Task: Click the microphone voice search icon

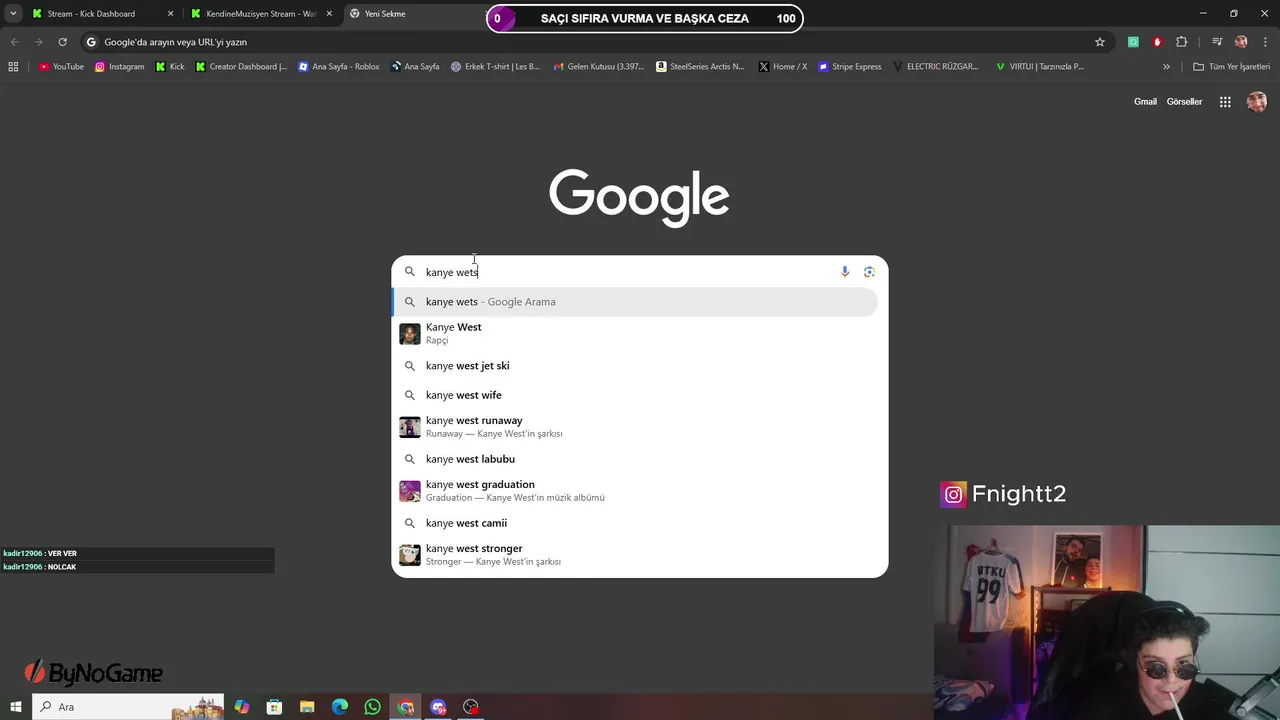Action: point(845,272)
